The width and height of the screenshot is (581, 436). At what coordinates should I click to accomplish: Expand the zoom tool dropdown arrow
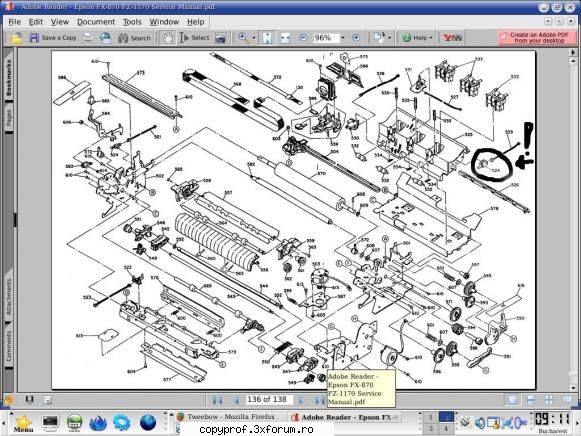tap(254, 38)
